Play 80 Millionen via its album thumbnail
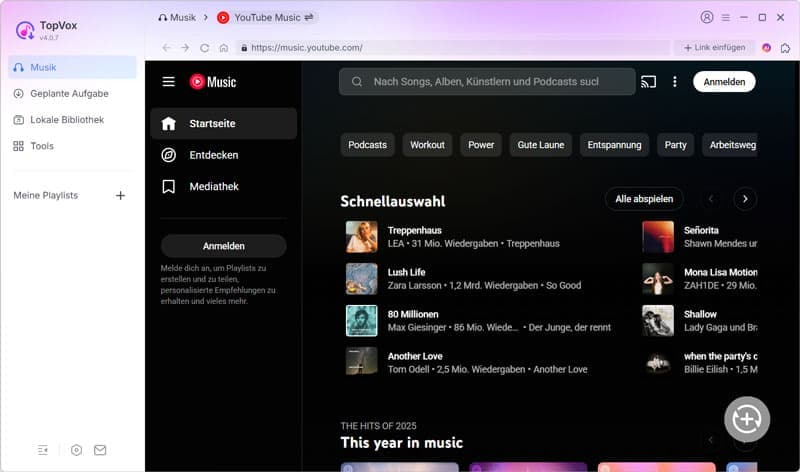Screen dimensions: 800x472 (362, 321)
